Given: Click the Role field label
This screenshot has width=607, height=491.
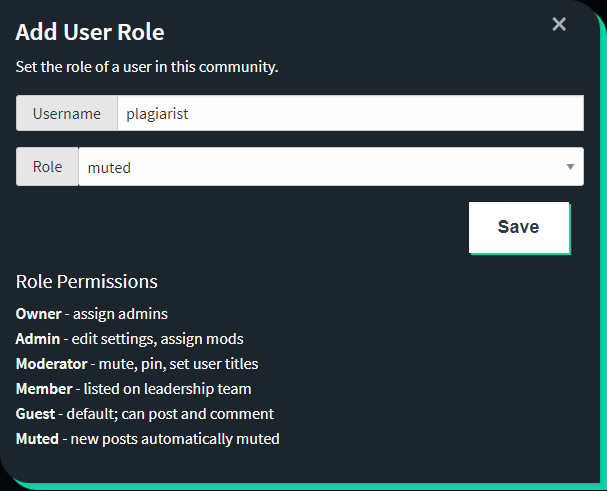Looking at the screenshot, I should 47,167.
